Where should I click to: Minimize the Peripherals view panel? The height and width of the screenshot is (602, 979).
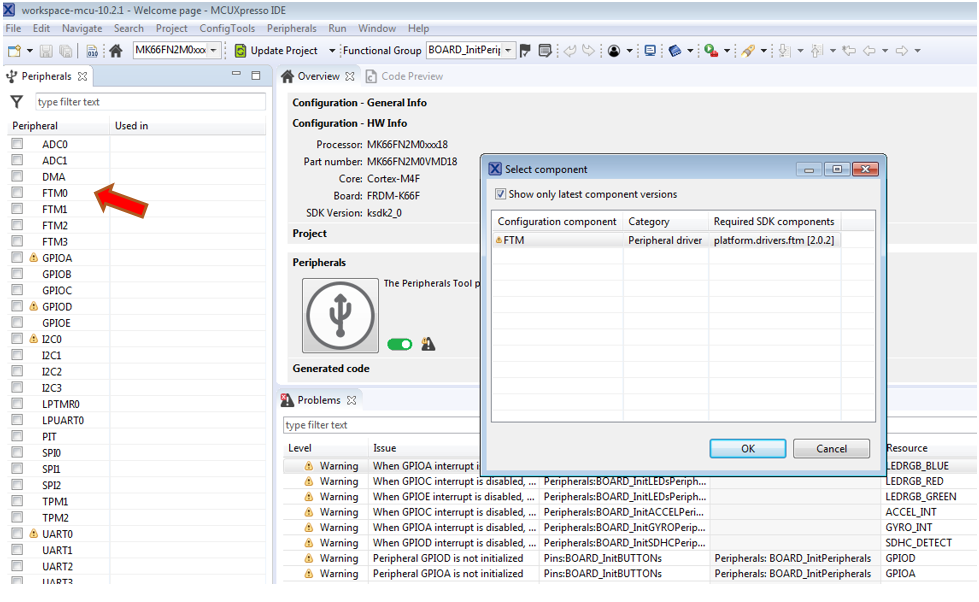[236, 74]
